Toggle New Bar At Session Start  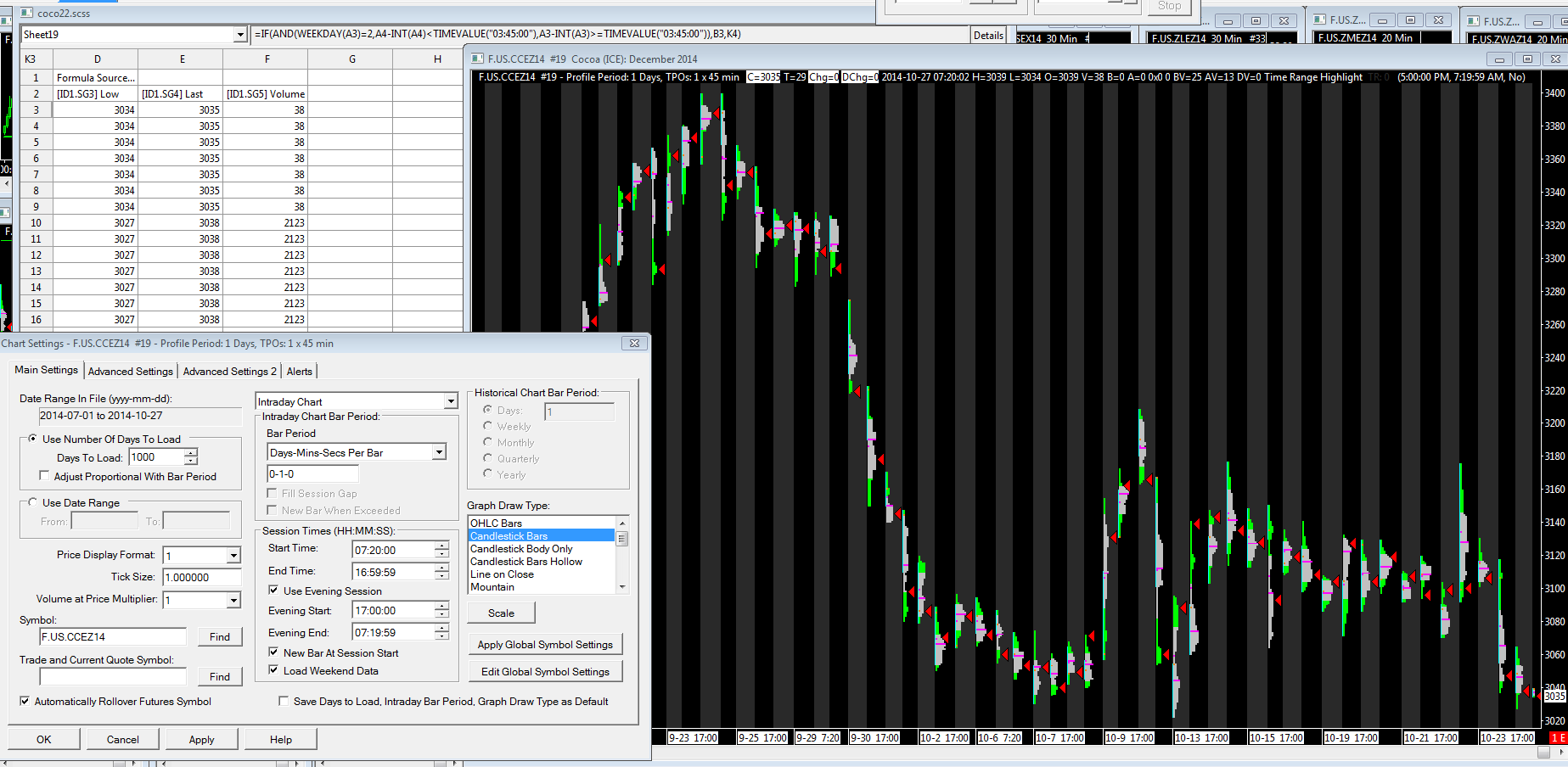pos(273,652)
